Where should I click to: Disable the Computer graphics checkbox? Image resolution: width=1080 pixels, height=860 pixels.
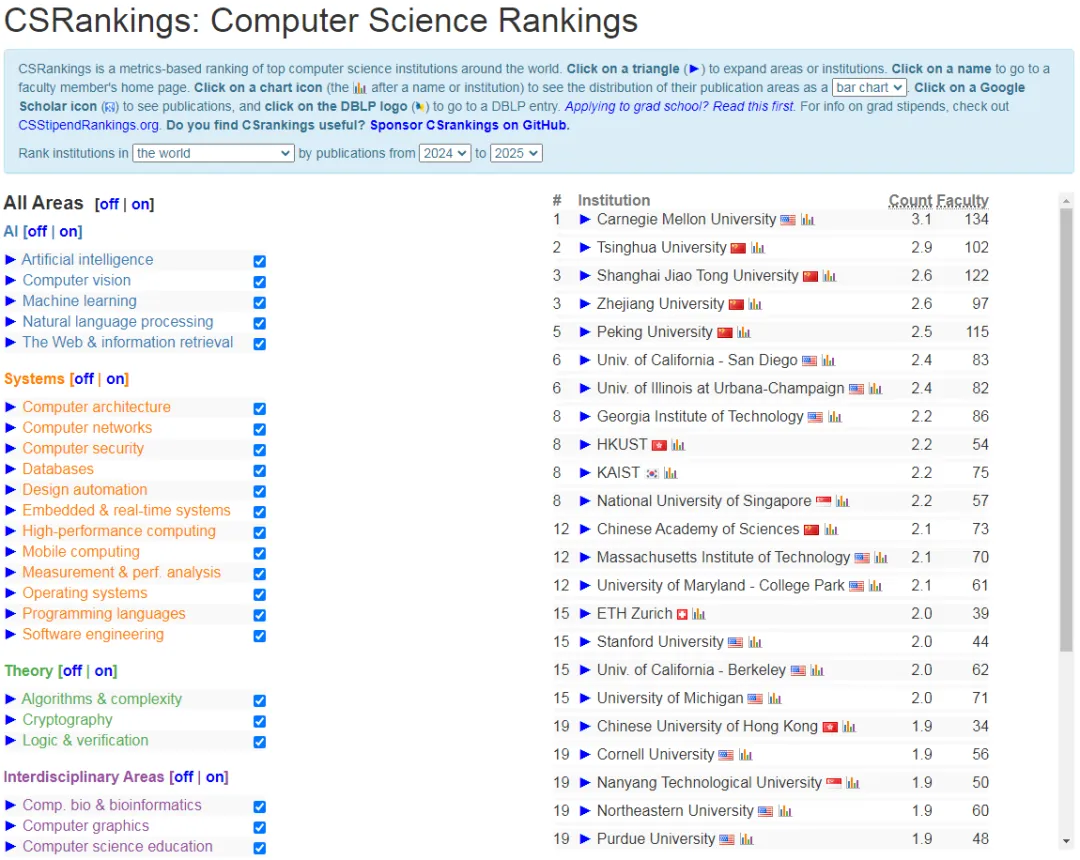point(260,827)
